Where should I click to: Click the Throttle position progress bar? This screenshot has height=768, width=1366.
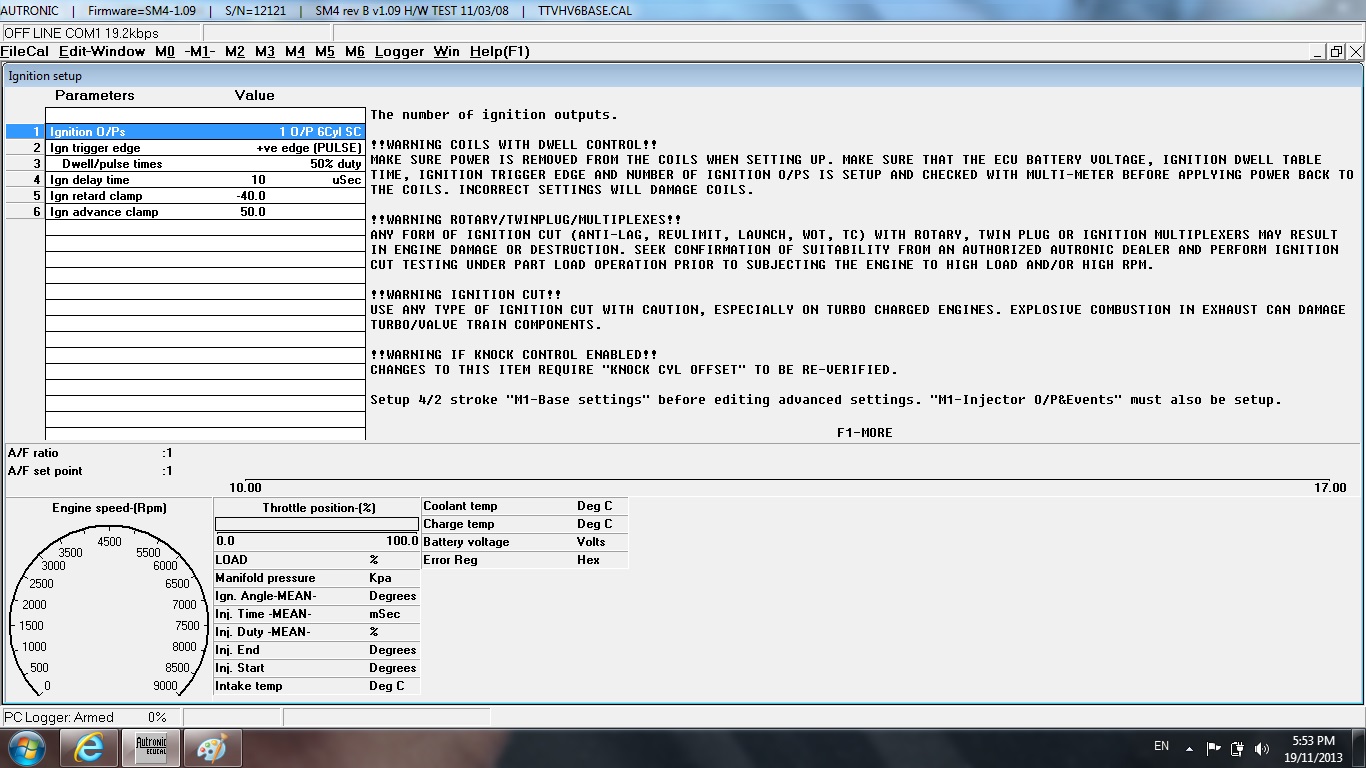[x=317, y=524]
